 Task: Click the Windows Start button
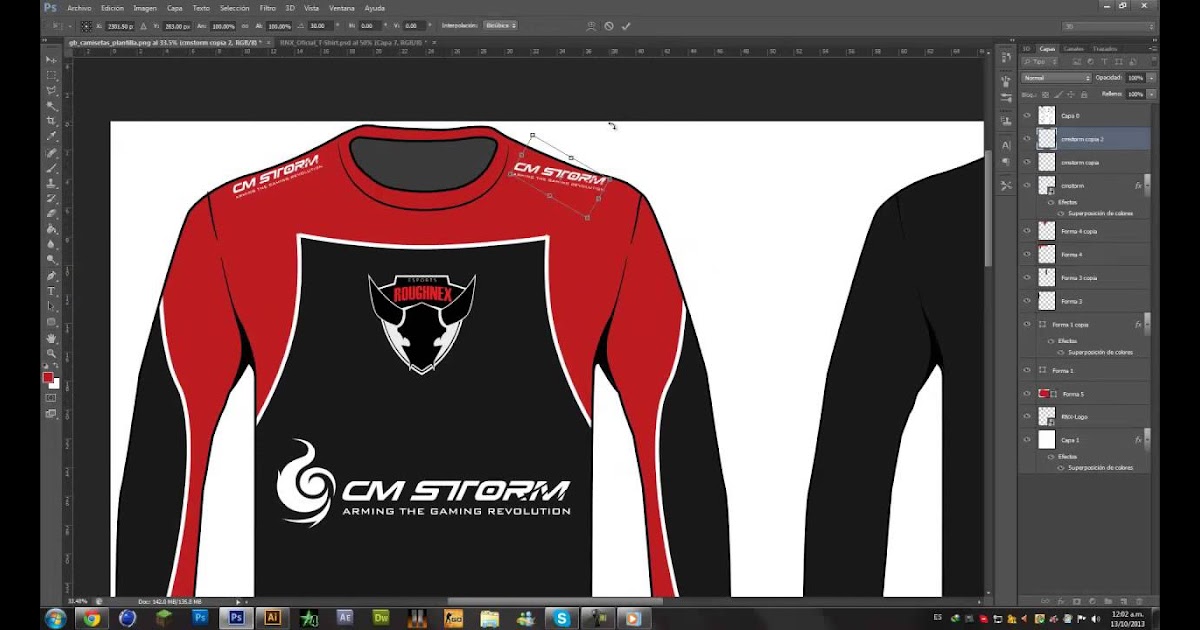click(54, 618)
